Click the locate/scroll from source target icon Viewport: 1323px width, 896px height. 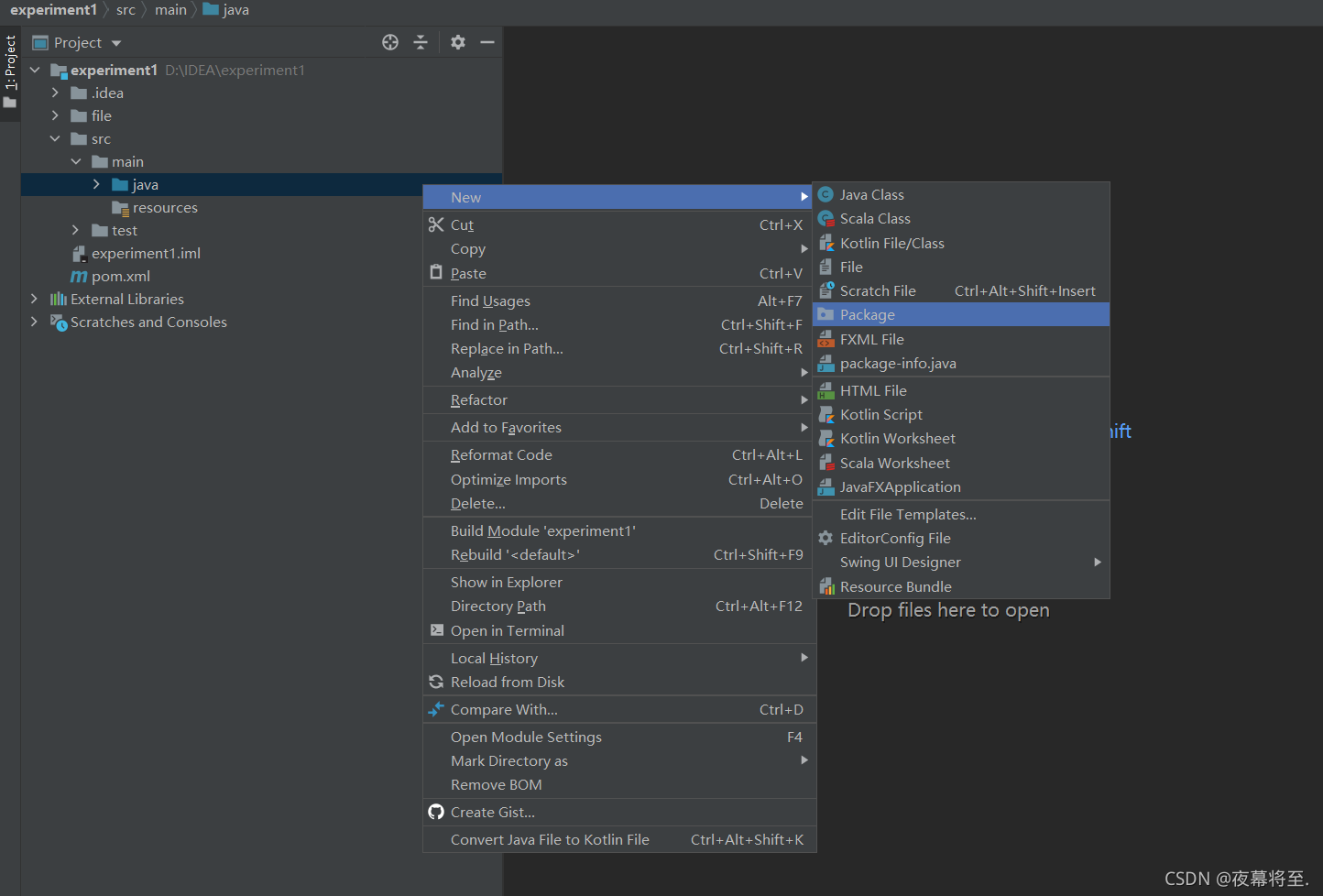(x=390, y=42)
